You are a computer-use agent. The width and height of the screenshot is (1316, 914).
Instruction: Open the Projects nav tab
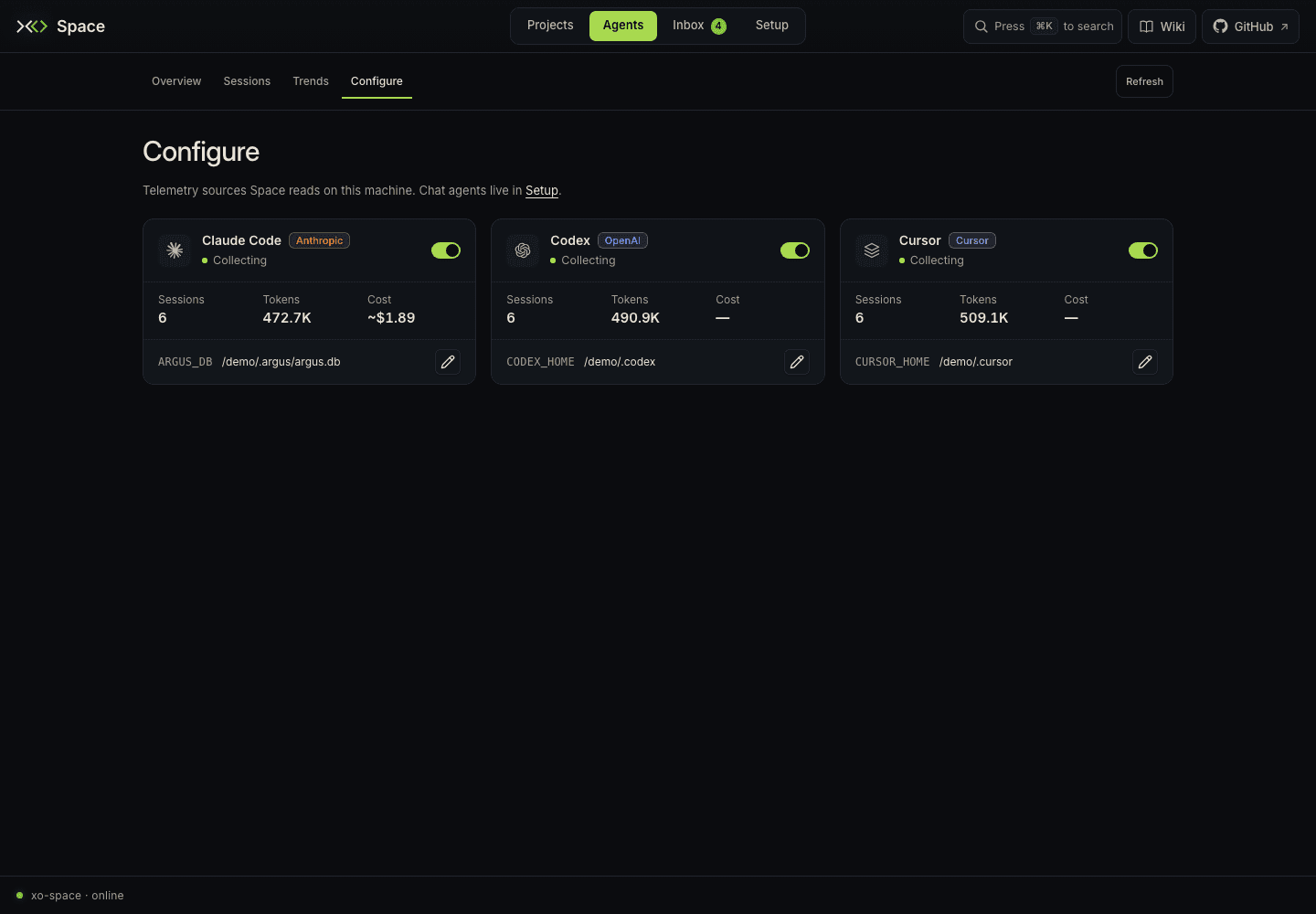click(550, 26)
